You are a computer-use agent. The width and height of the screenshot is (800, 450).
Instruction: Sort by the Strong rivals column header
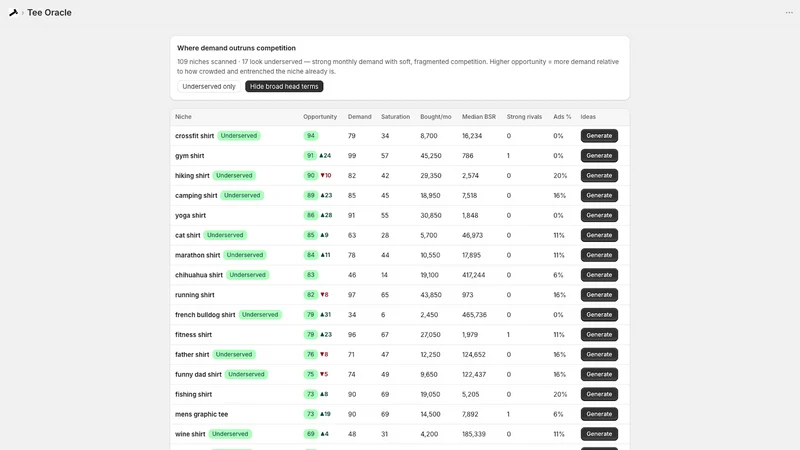(524, 117)
